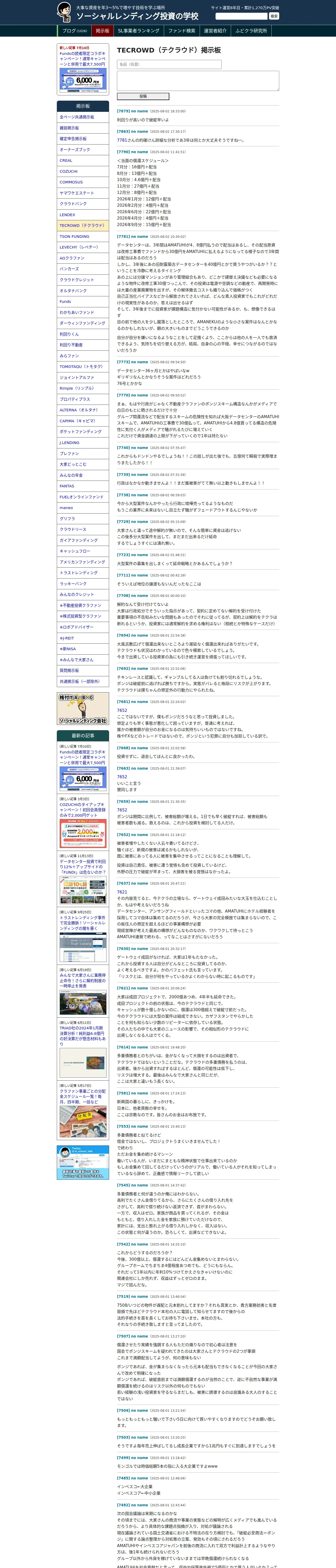Open the ソーシャルレンディング投資の学校 site title
336x1568 pixels.
tap(137, 16)
